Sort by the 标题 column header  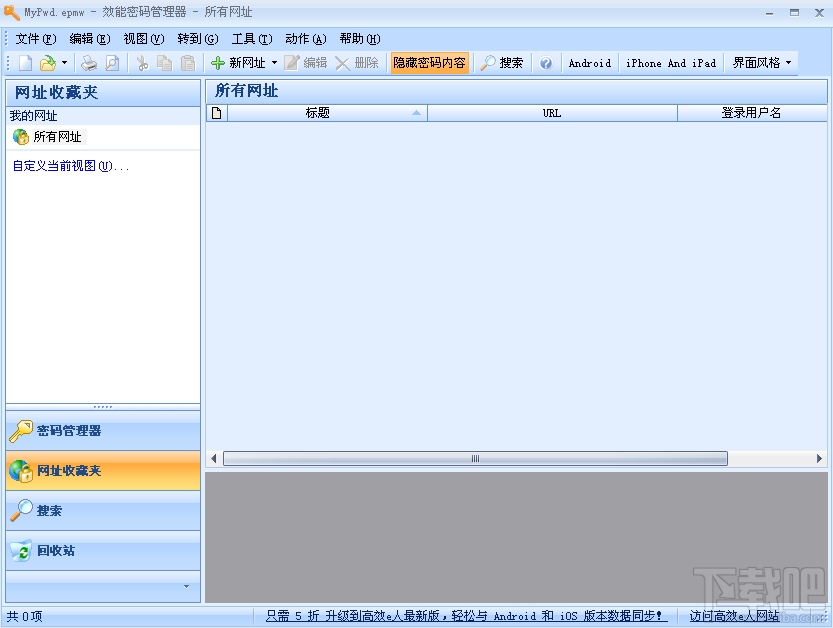click(x=327, y=113)
